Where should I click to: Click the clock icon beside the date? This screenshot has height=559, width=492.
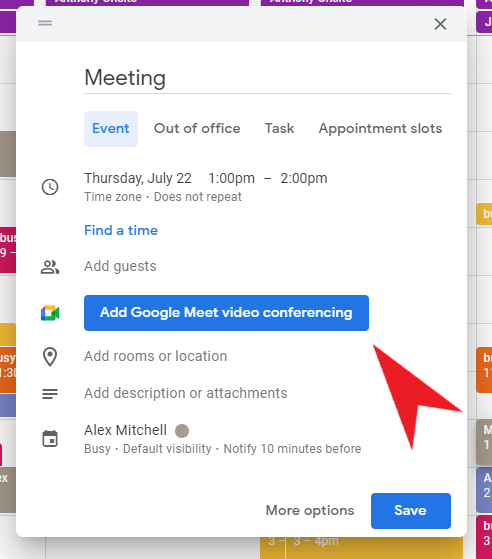point(50,187)
